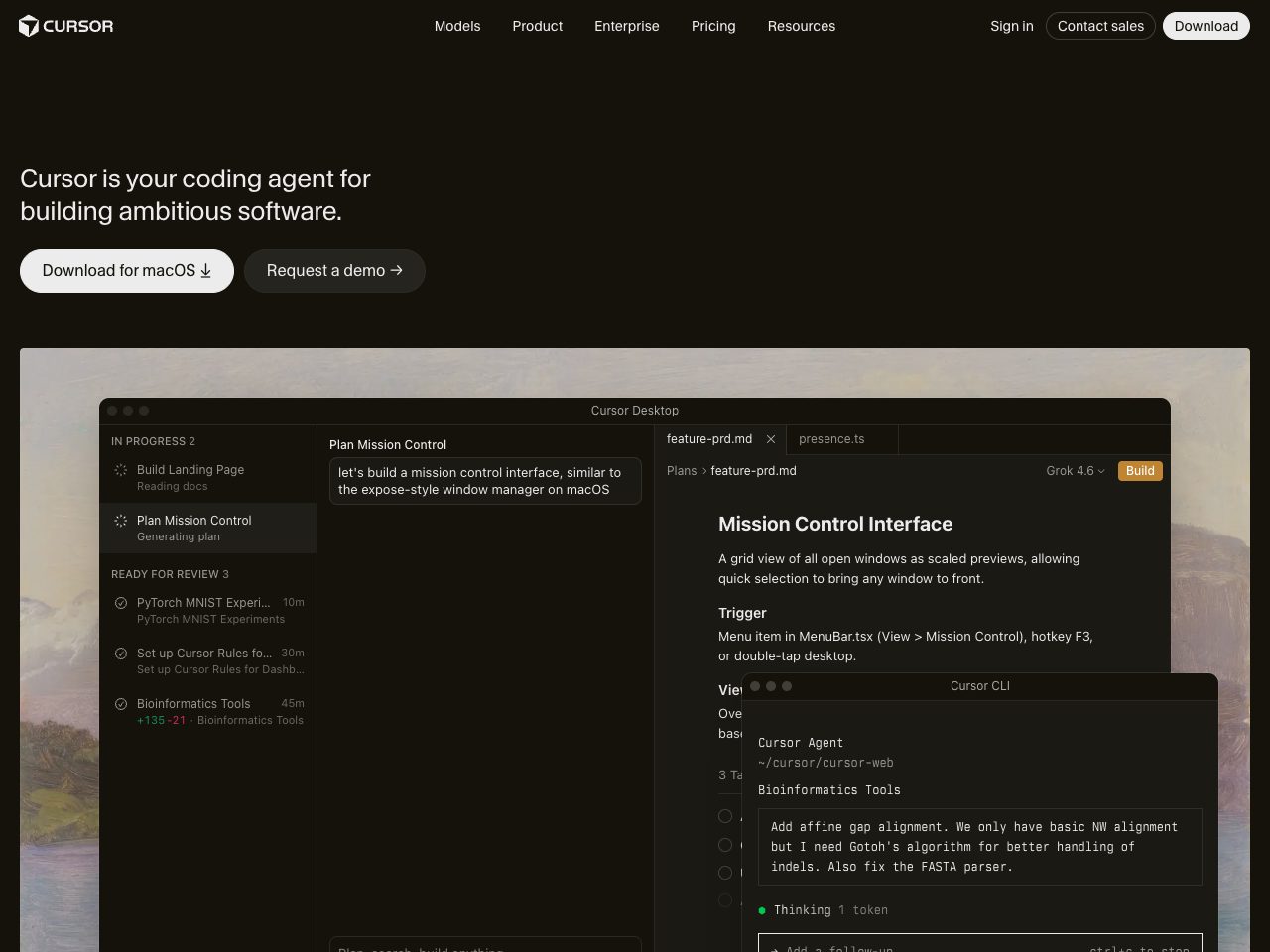Click the Cursor logo in the header

66,26
